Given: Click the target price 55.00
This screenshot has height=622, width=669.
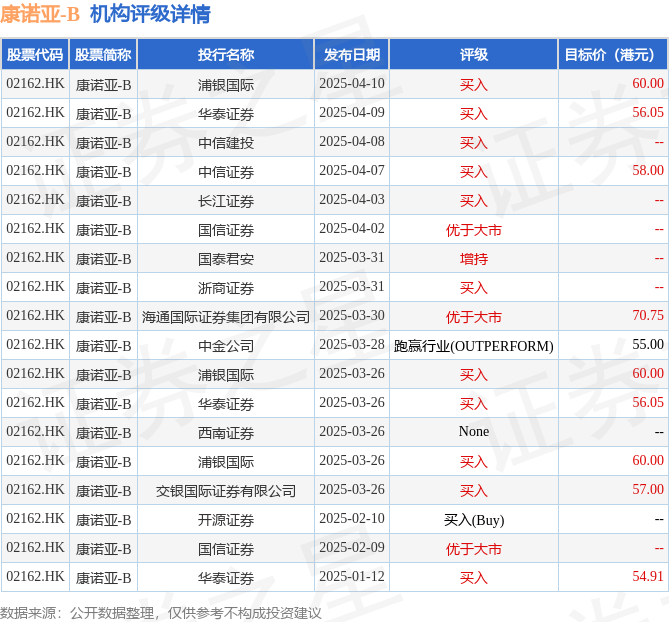Looking at the screenshot, I should [x=648, y=345].
